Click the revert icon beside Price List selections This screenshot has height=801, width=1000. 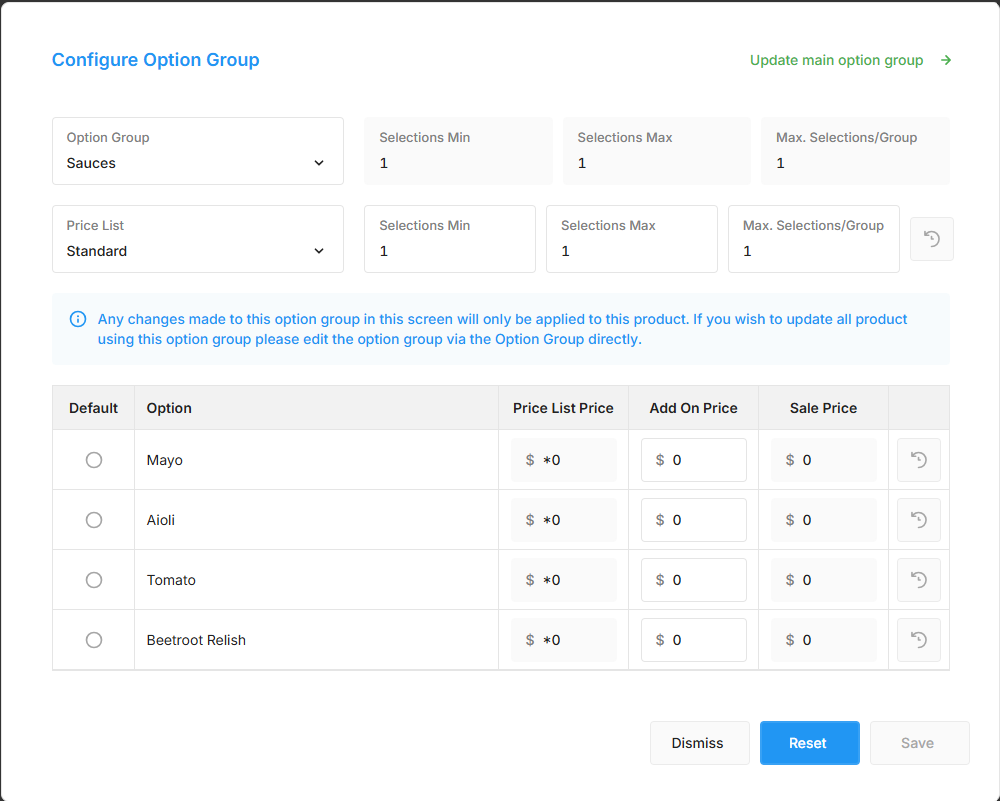(932, 239)
